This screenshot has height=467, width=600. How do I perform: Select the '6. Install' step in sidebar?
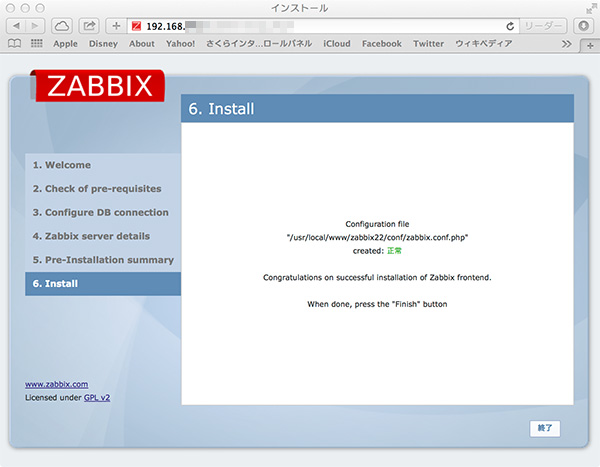click(103, 283)
